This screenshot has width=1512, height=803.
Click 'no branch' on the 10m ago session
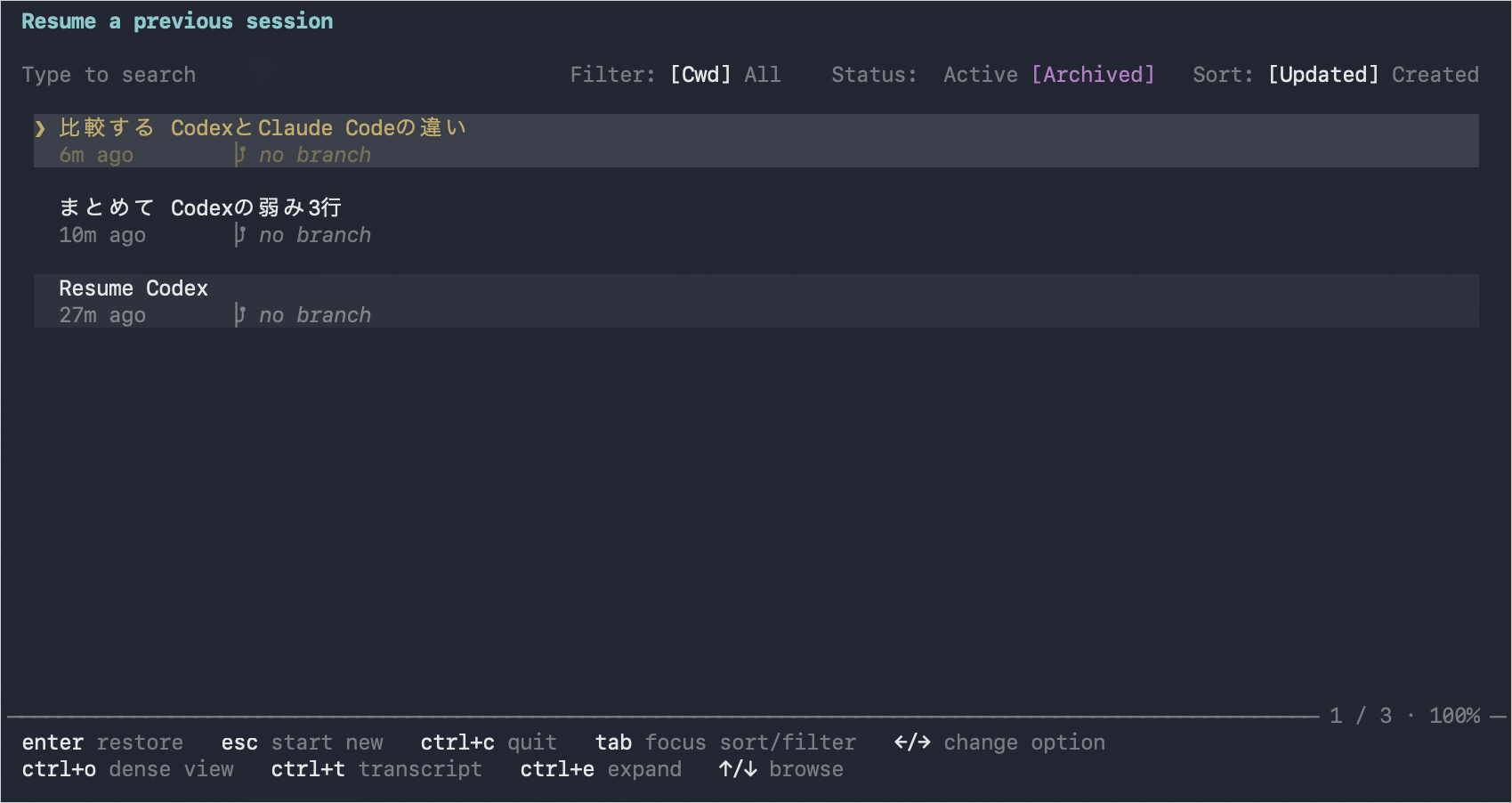[x=315, y=235]
